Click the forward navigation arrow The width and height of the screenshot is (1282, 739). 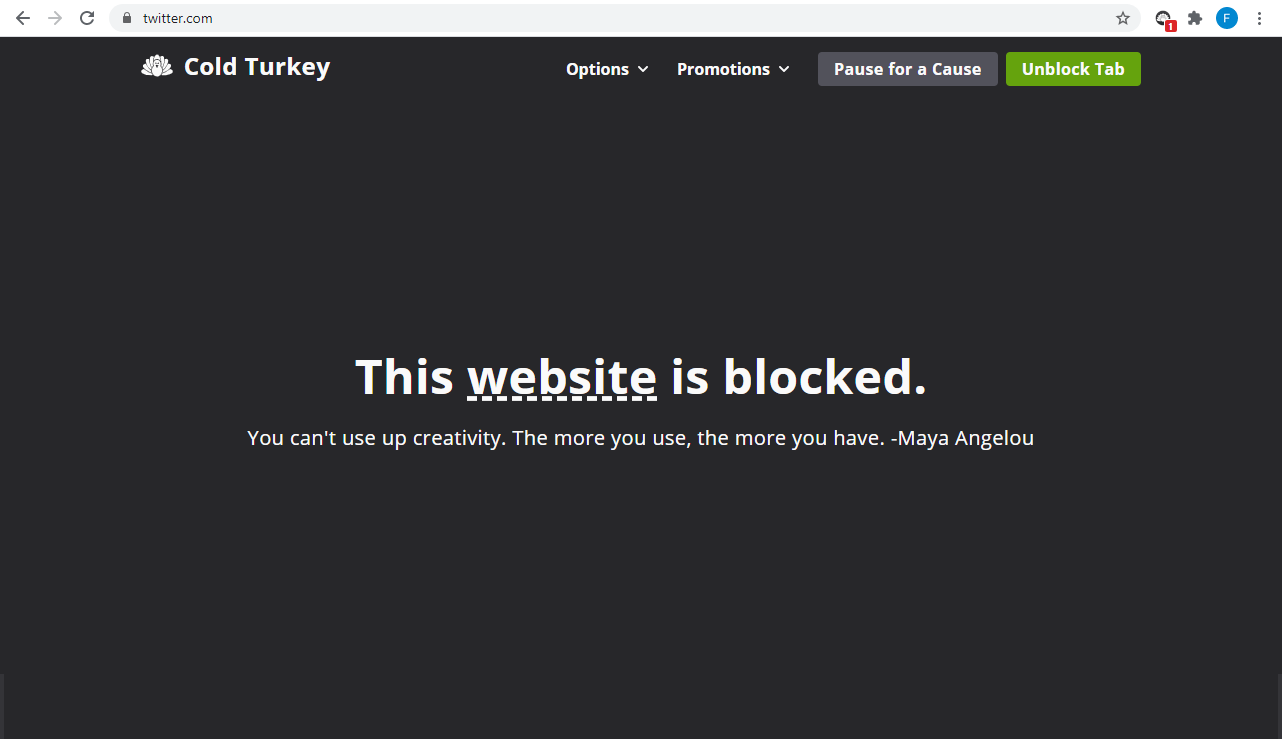[54, 17]
